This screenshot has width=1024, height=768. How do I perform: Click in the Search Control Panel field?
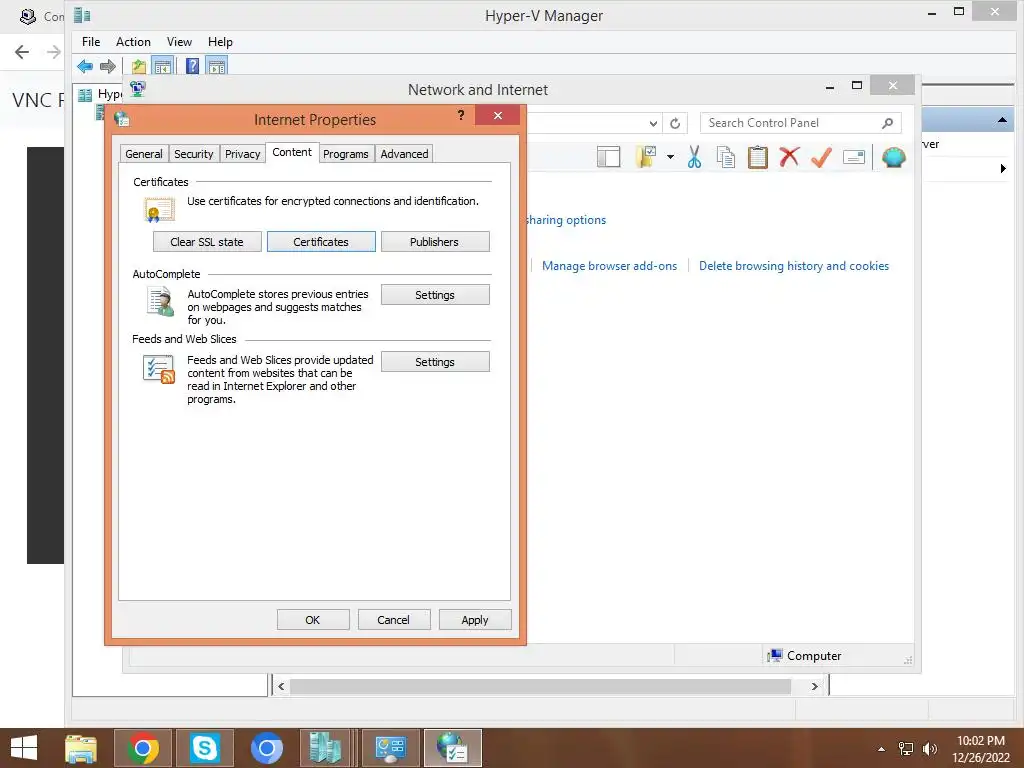801,123
